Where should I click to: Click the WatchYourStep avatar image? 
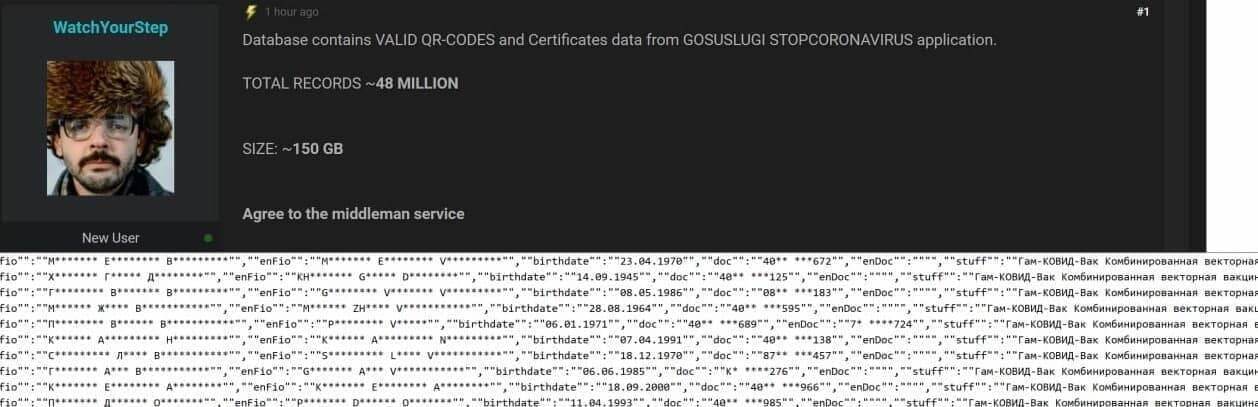coord(110,128)
